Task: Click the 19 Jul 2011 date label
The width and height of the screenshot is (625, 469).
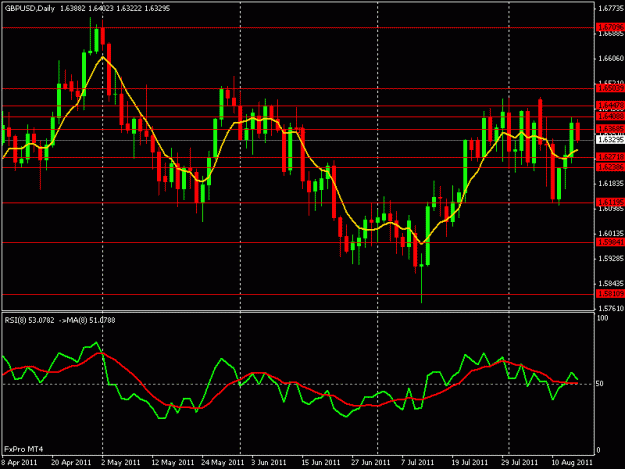Action: [x=470, y=463]
